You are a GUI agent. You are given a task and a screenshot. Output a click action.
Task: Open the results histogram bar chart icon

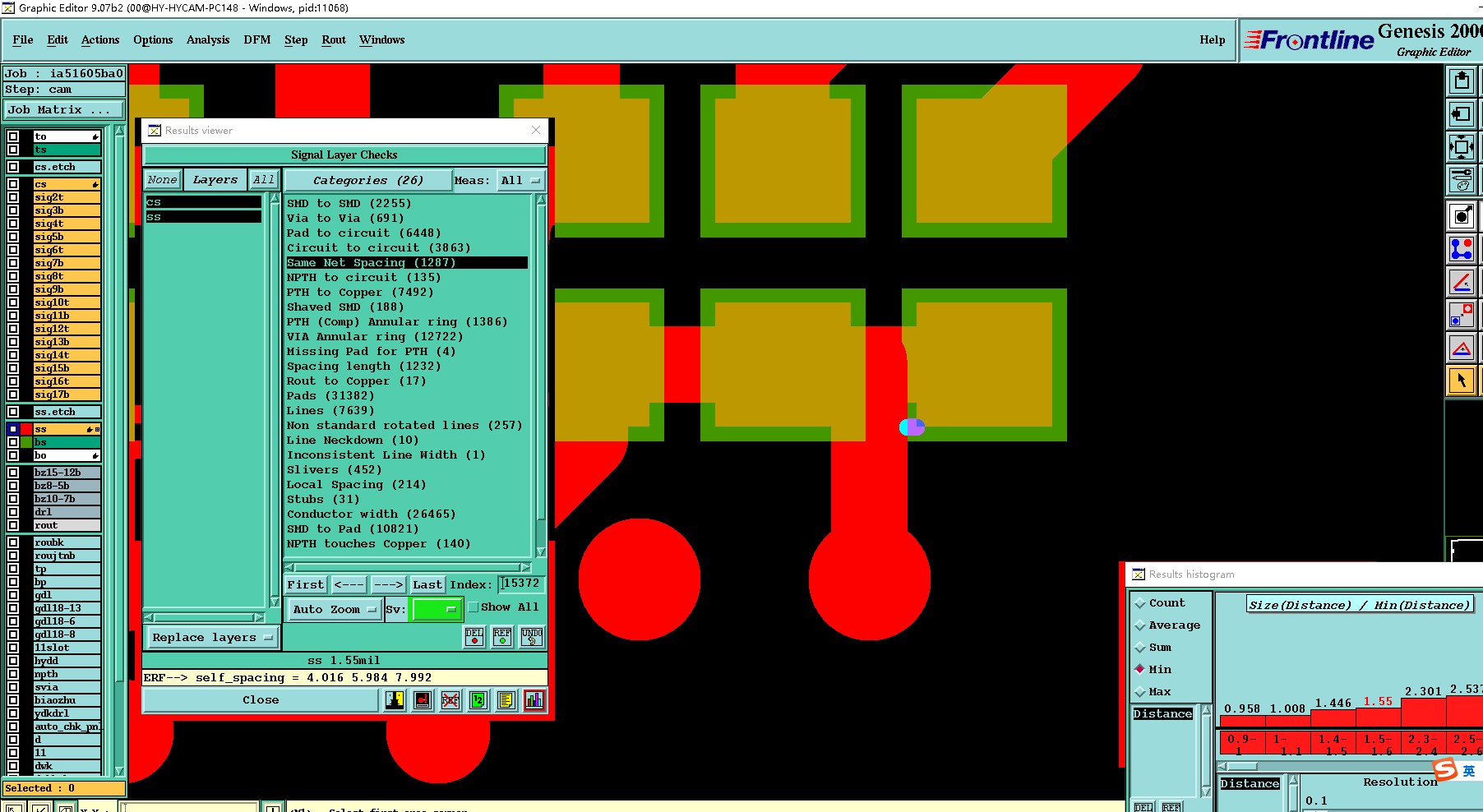point(534,700)
